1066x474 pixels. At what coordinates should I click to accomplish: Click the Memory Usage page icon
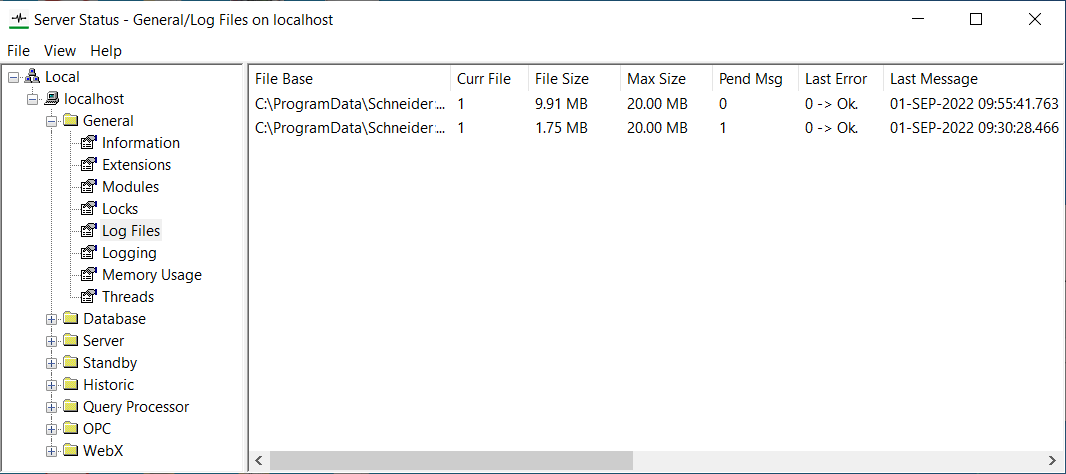click(x=88, y=275)
